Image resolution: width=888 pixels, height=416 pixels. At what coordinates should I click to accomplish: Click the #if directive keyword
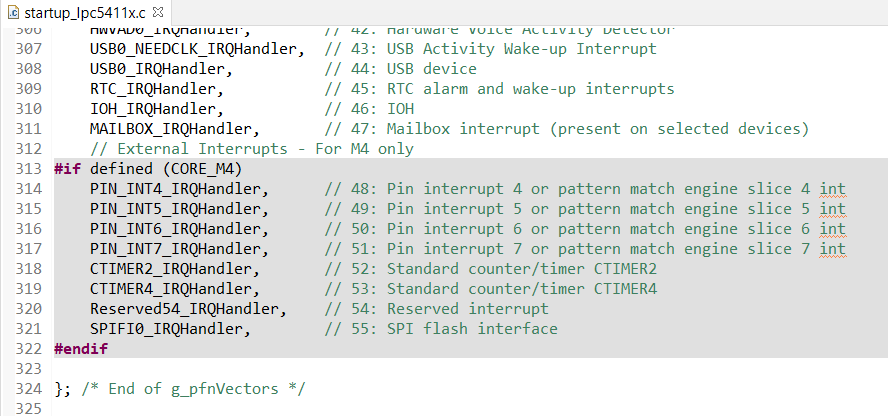coord(67,168)
